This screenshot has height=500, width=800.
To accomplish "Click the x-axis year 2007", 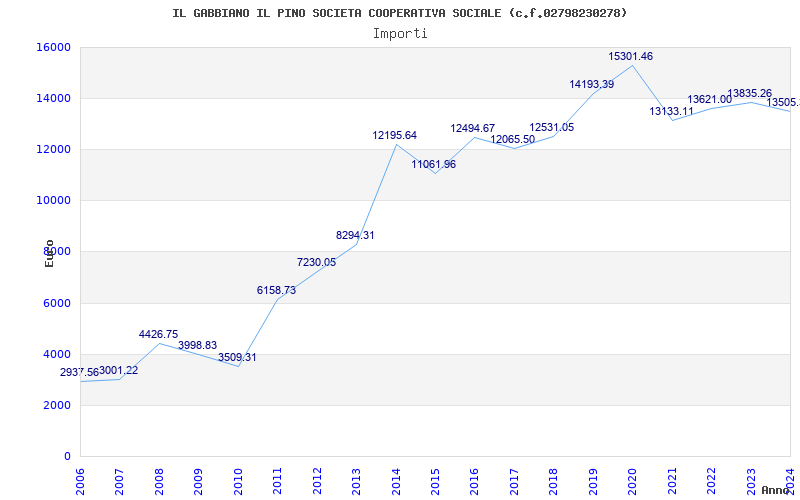I will pos(119,481).
